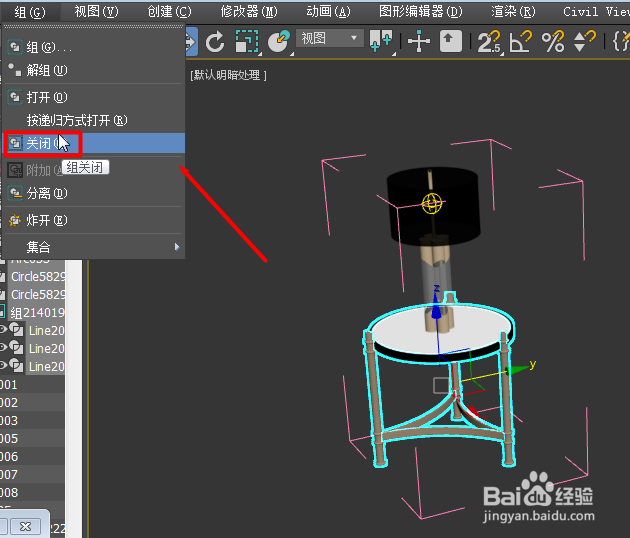Click the detach icon beside 分离(D)
Screen dimensions: 630x538
point(15,193)
